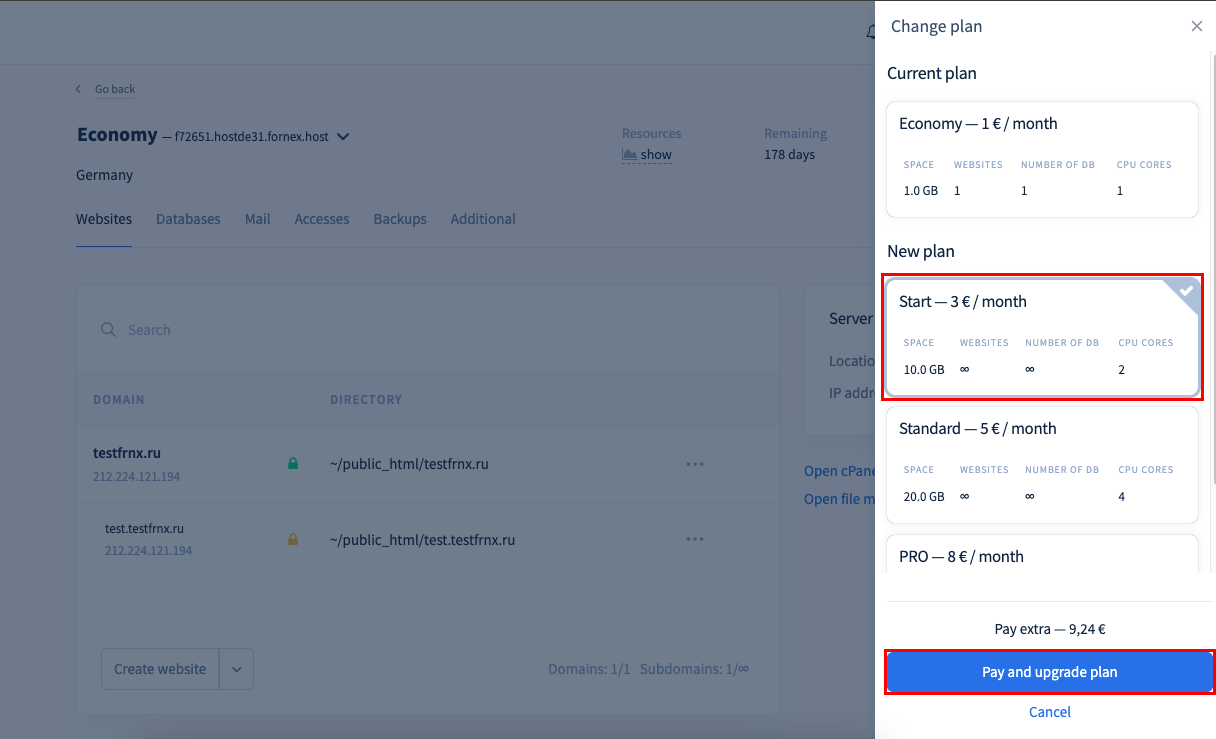The height and width of the screenshot is (739, 1216).
Task: Click the 10.0 GB space value for Start
Action: tap(924, 370)
